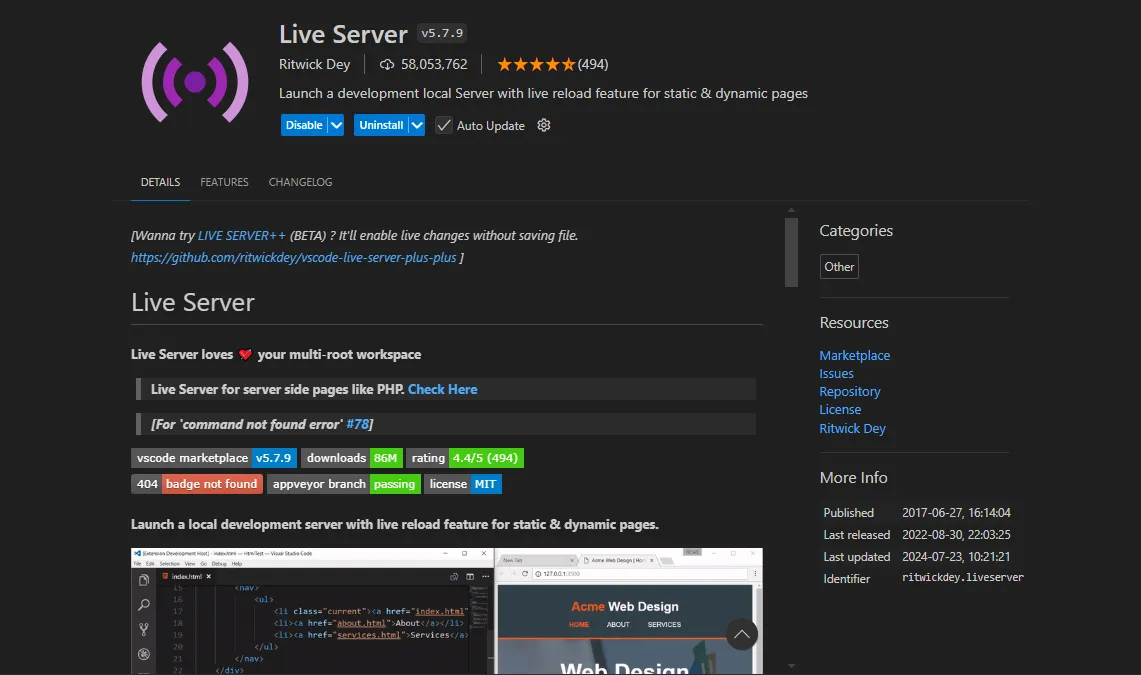Viewport: 1141px width, 675px height.
Task: Click the download count cloud icon
Action: click(x=387, y=65)
